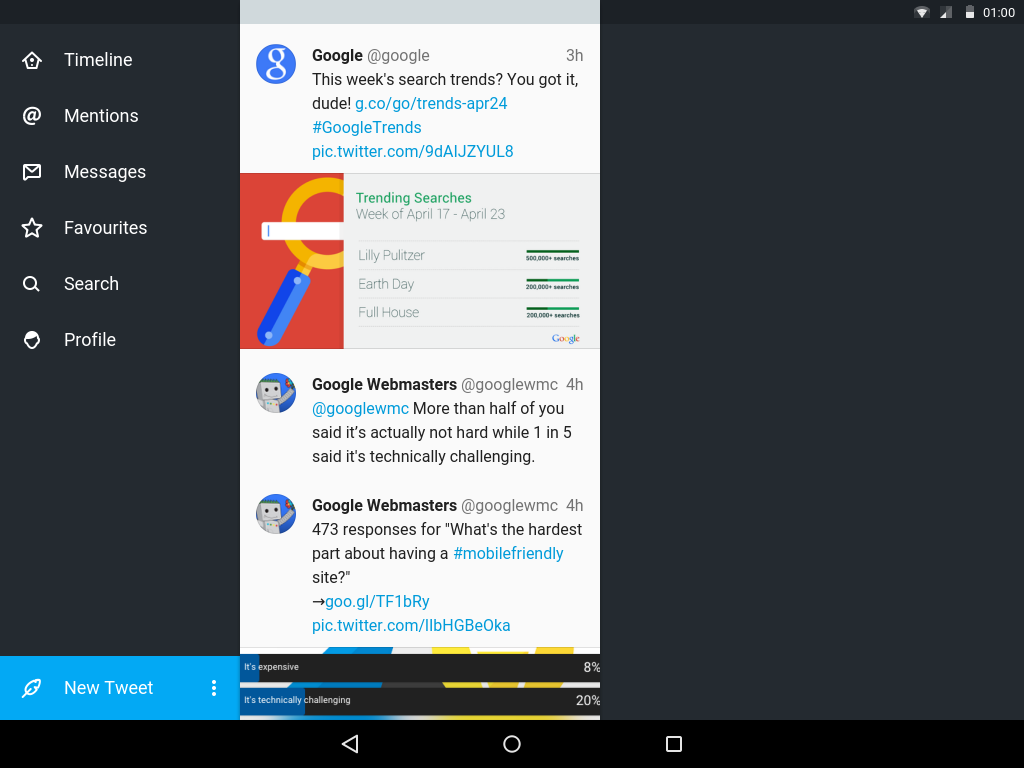
Task: Click the Search magnifier icon
Action: [32, 284]
